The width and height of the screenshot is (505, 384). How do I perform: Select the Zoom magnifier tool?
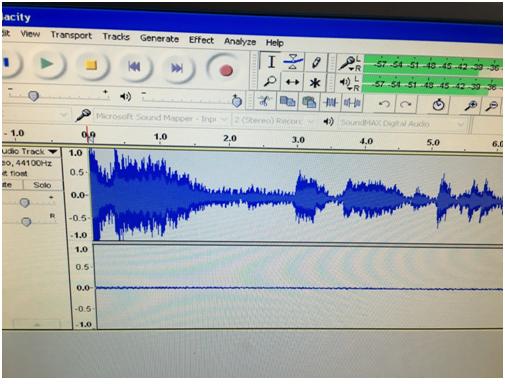[270, 81]
